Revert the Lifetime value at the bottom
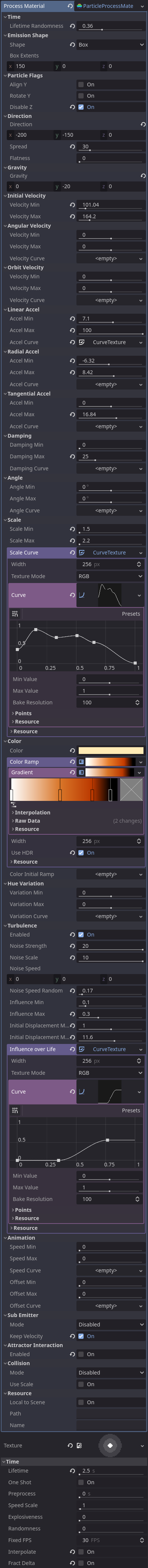This screenshot has width=148, height=1568. [72, 1471]
